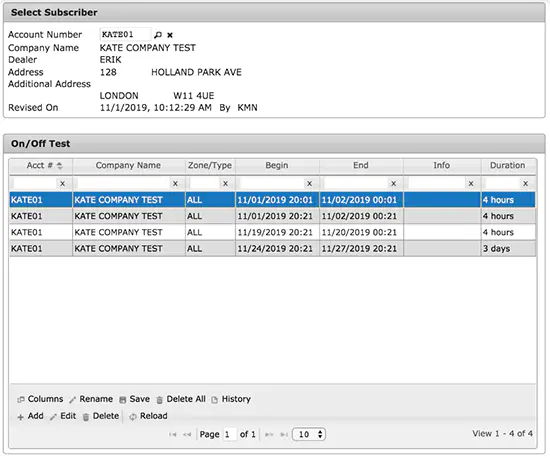Reload the On/Off Test grid
Viewport: 550px width, 458px height.
pyautogui.click(x=148, y=416)
